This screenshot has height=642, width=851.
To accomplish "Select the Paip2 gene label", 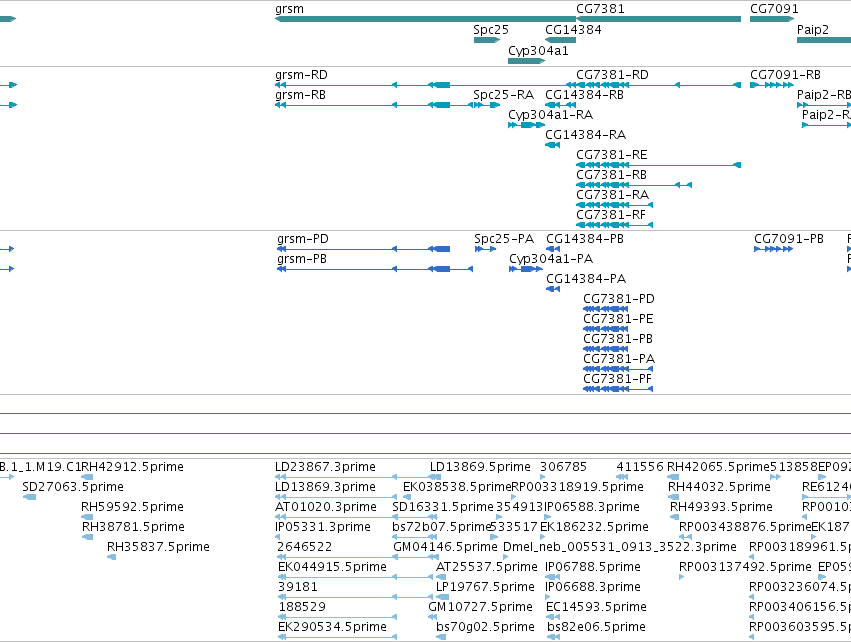I will pyautogui.click(x=812, y=30).
